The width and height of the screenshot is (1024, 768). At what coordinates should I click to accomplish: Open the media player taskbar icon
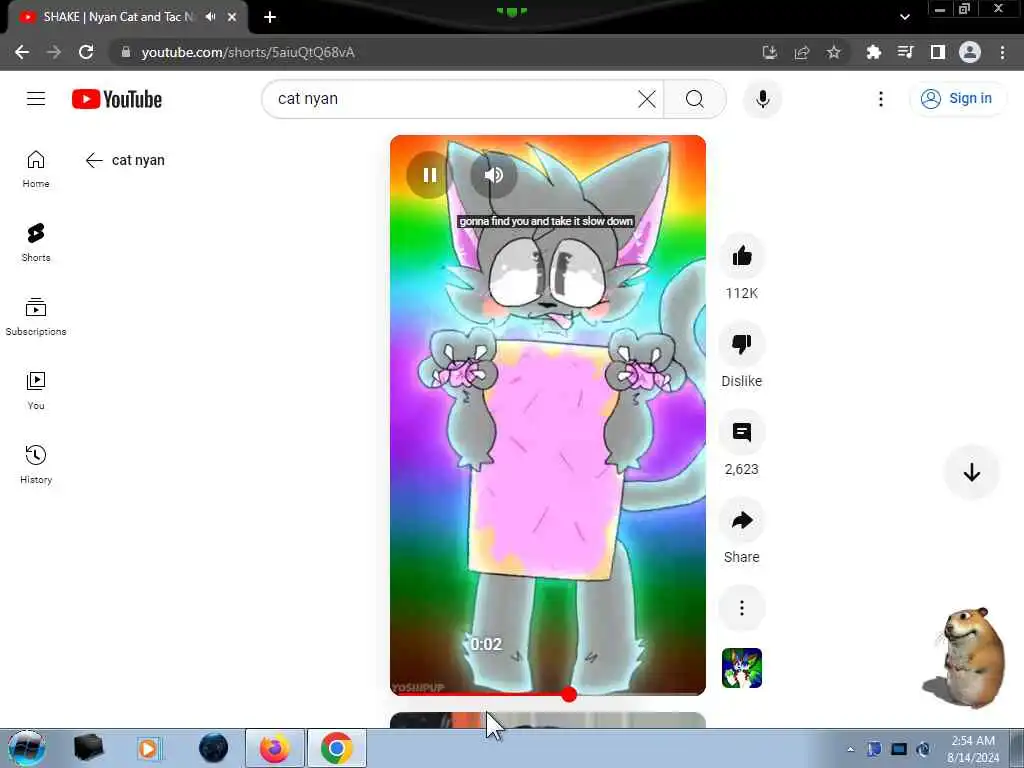point(148,748)
